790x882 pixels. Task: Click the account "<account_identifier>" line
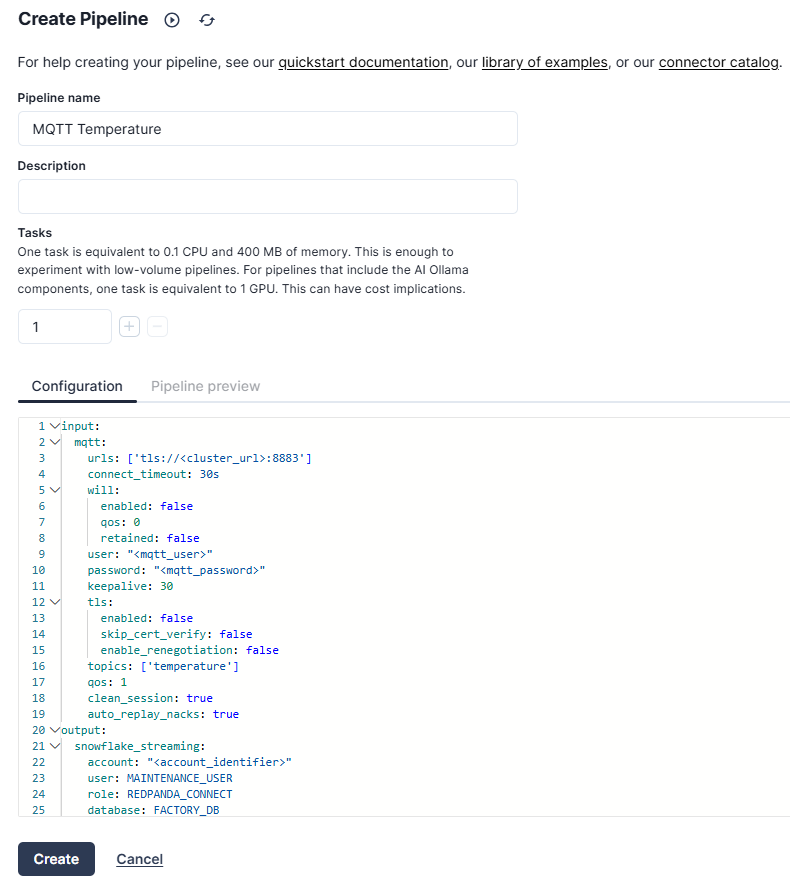coord(190,762)
